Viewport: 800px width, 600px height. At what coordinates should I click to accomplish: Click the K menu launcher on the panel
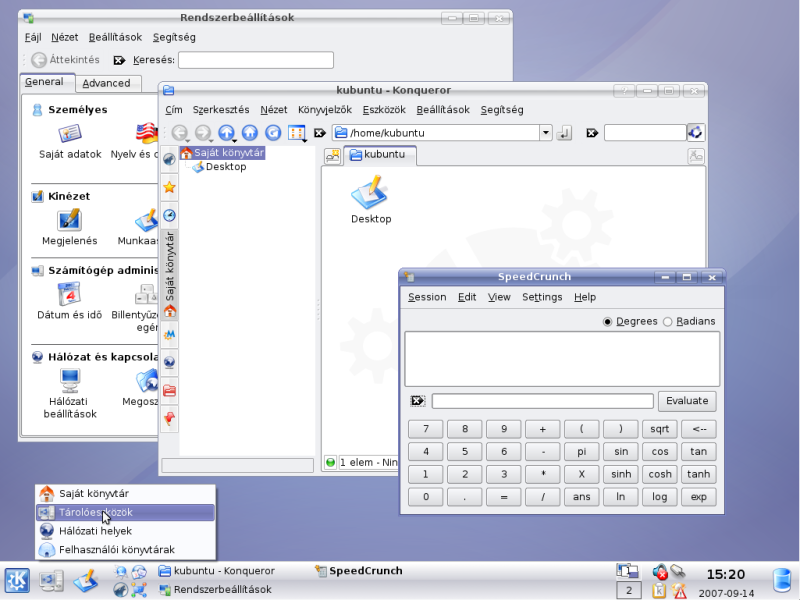pos(17,580)
